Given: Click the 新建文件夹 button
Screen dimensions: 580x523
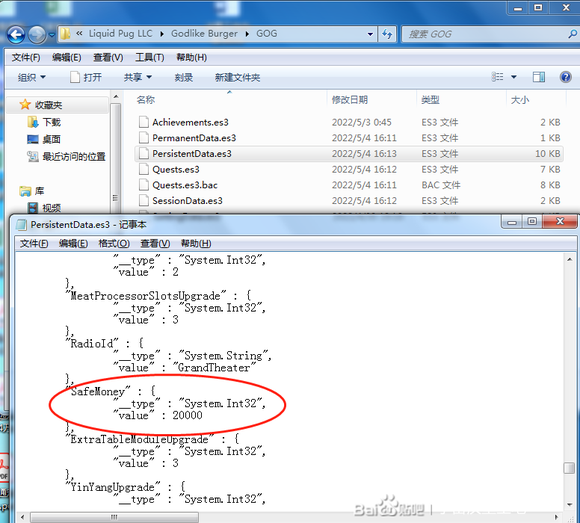Looking at the screenshot, I should tap(237, 77).
